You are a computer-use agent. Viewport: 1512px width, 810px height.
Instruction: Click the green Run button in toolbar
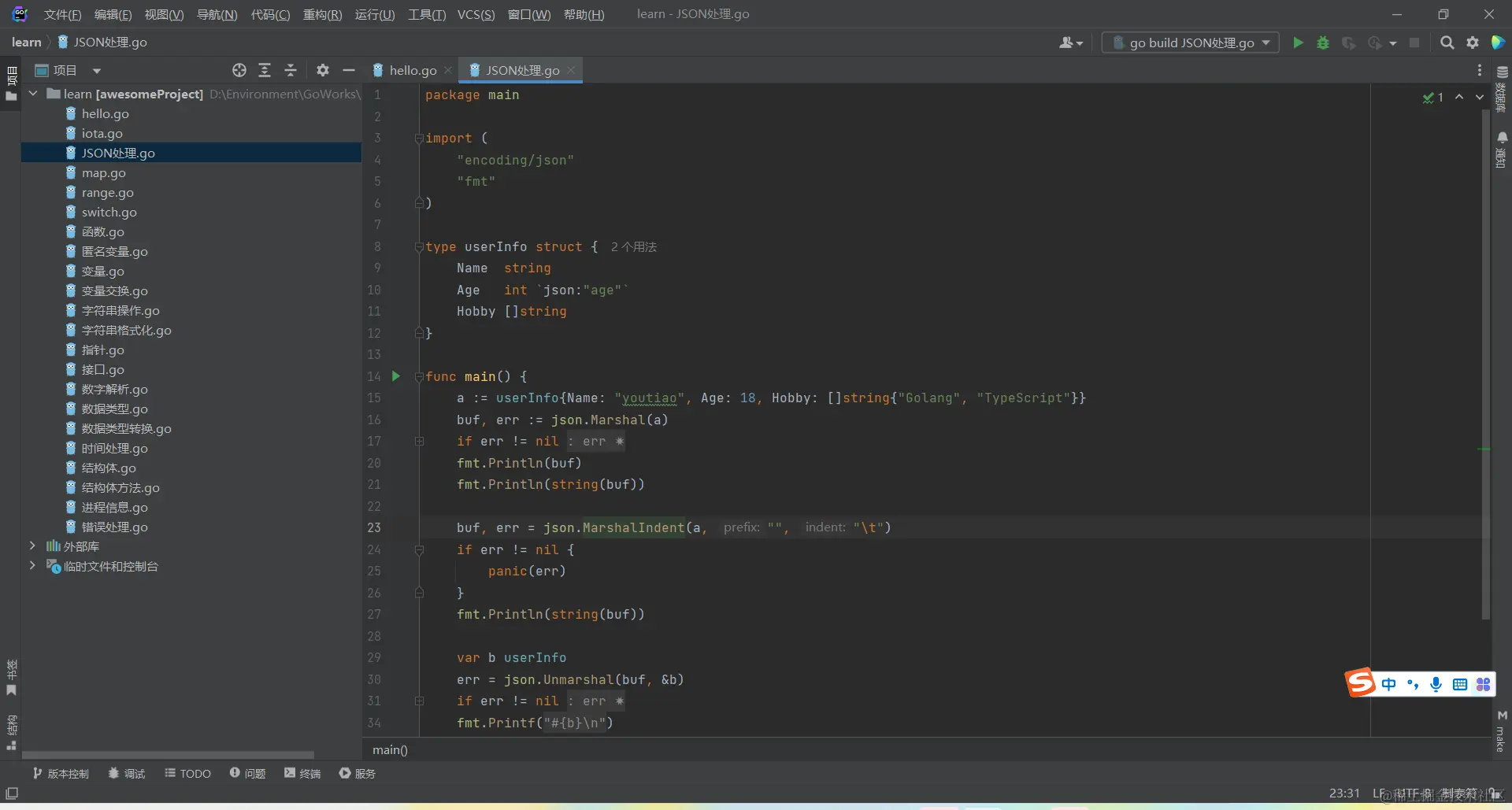point(1298,43)
